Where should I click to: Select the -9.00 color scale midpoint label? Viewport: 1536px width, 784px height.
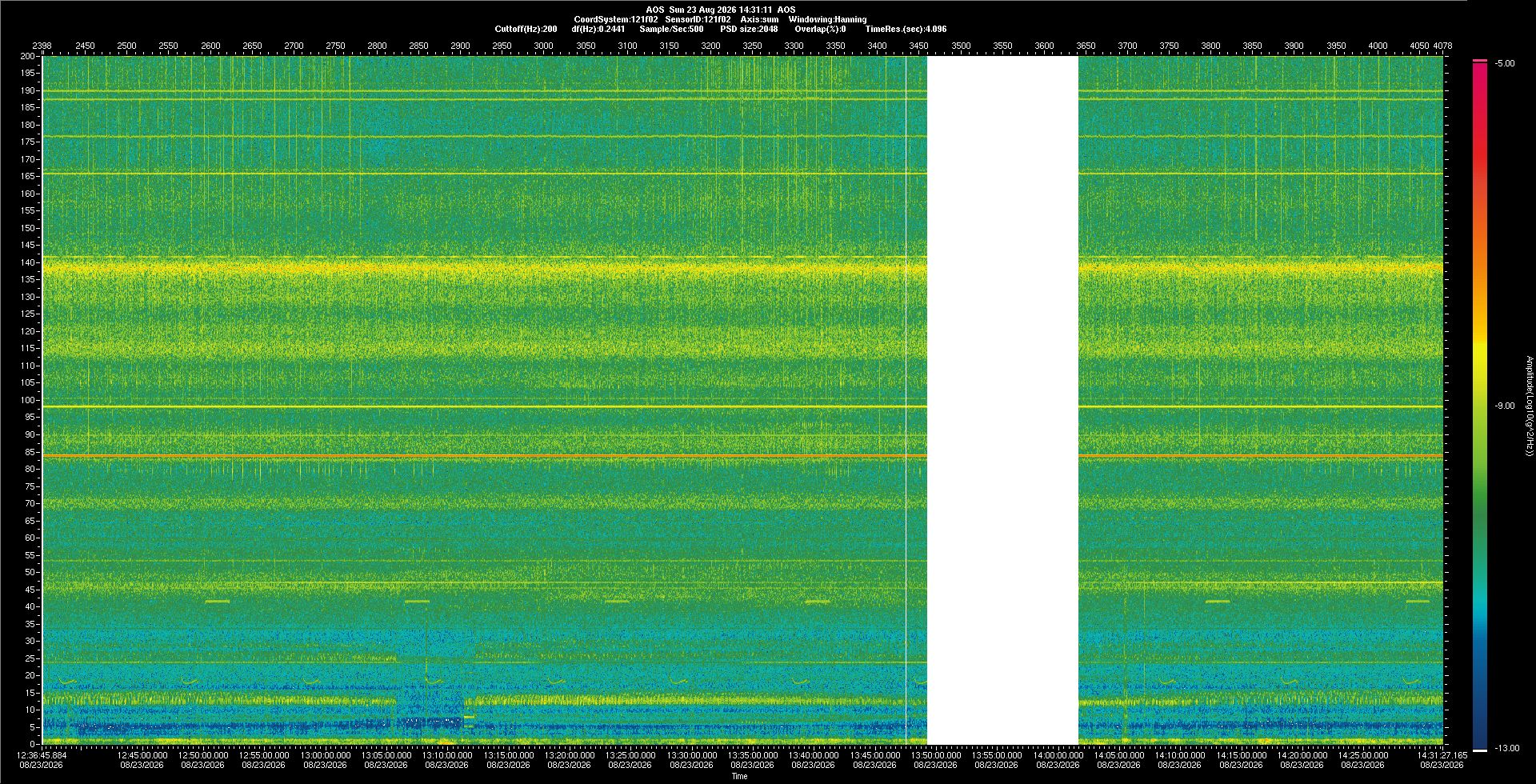[x=1506, y=406]
